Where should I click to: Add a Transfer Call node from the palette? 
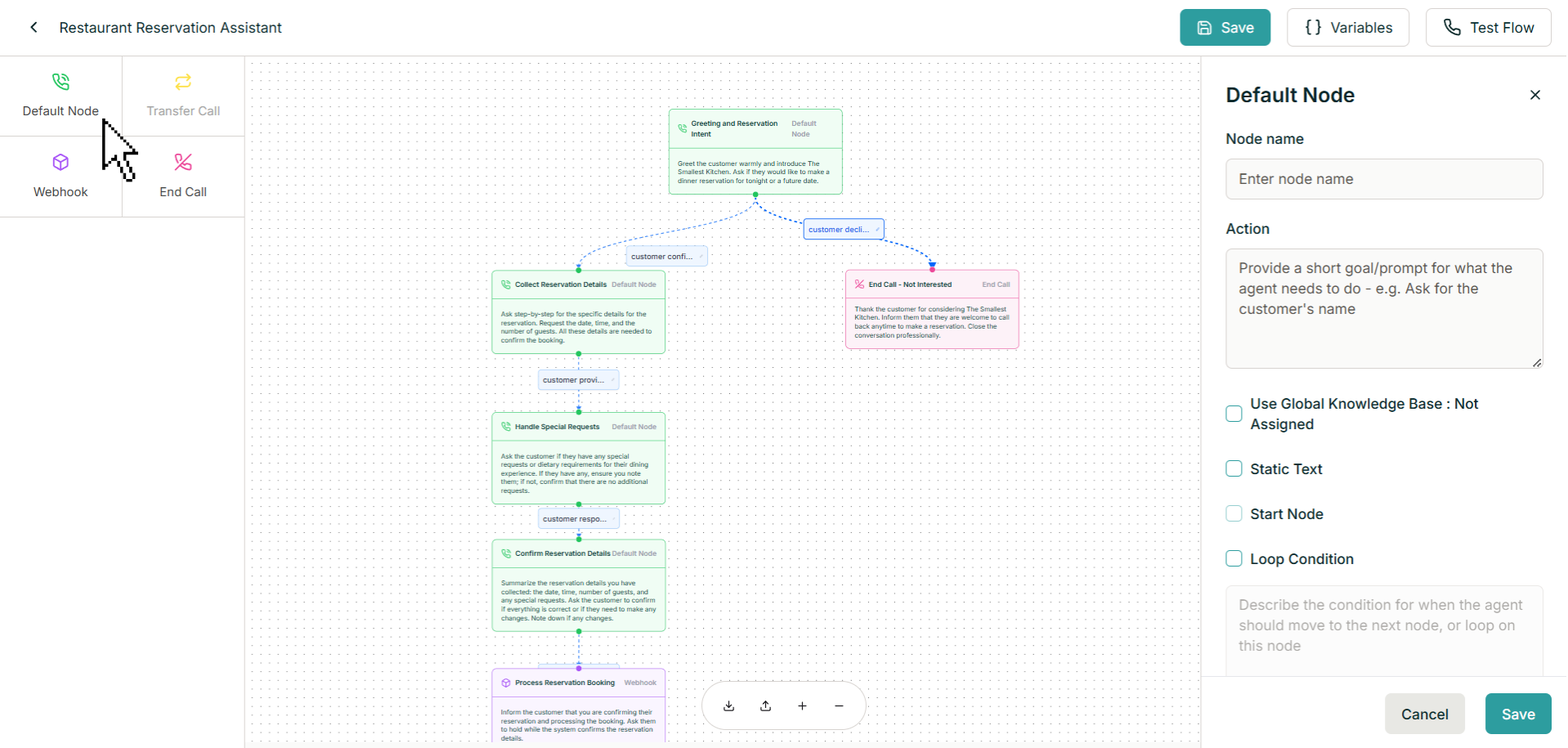click(183, 96)
